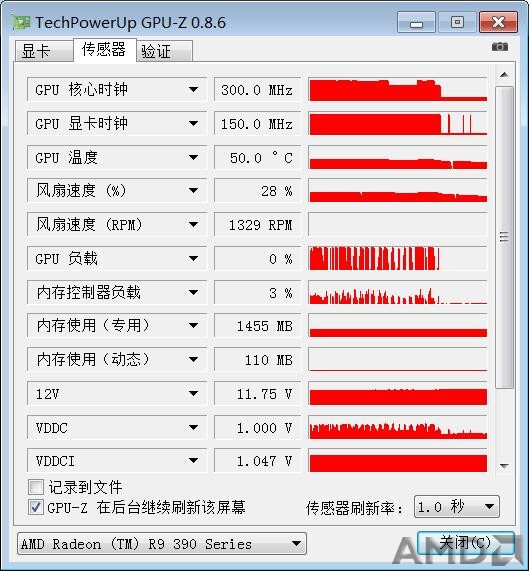This screenshot has width=529, height=571.
Task: Click the 300.0 MHz core clock value
Action: 257,90
